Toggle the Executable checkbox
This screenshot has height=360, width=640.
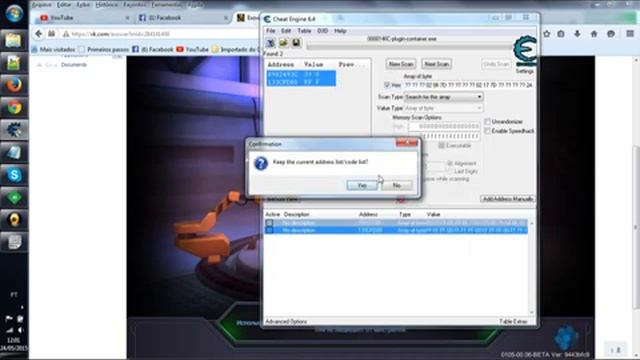[441, 146]
